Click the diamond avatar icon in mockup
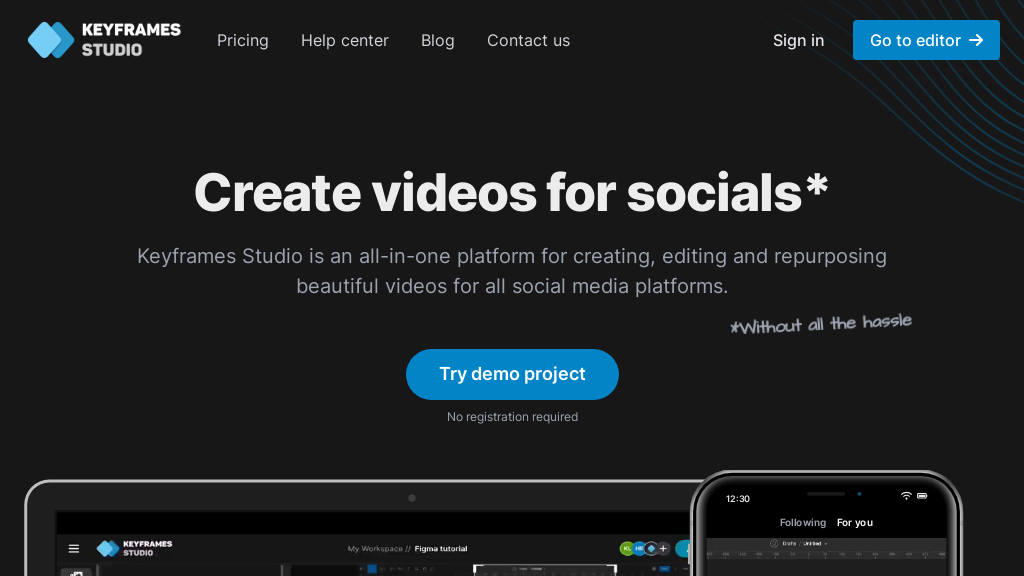 (651, 548)
